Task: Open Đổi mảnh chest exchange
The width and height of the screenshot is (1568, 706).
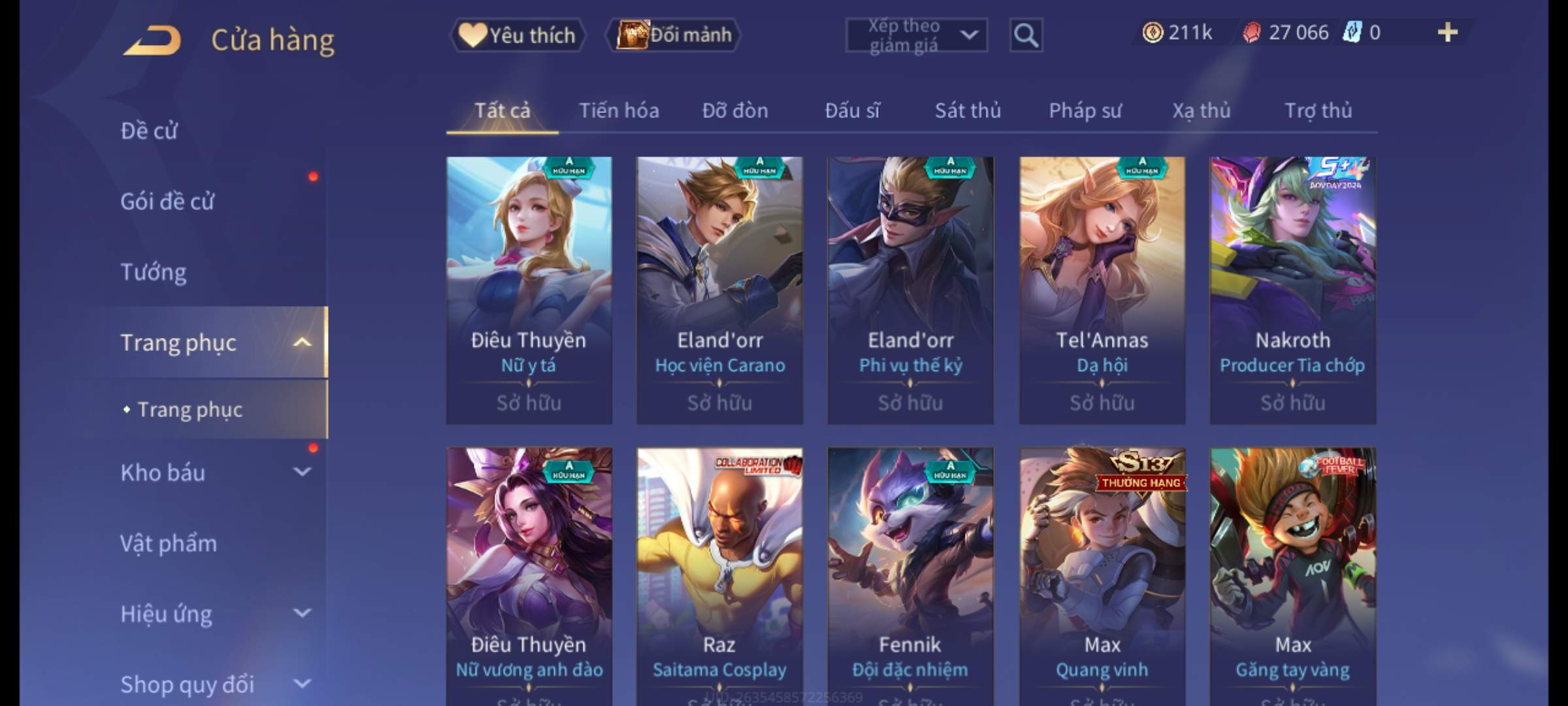Action: (x=674, y=35)
